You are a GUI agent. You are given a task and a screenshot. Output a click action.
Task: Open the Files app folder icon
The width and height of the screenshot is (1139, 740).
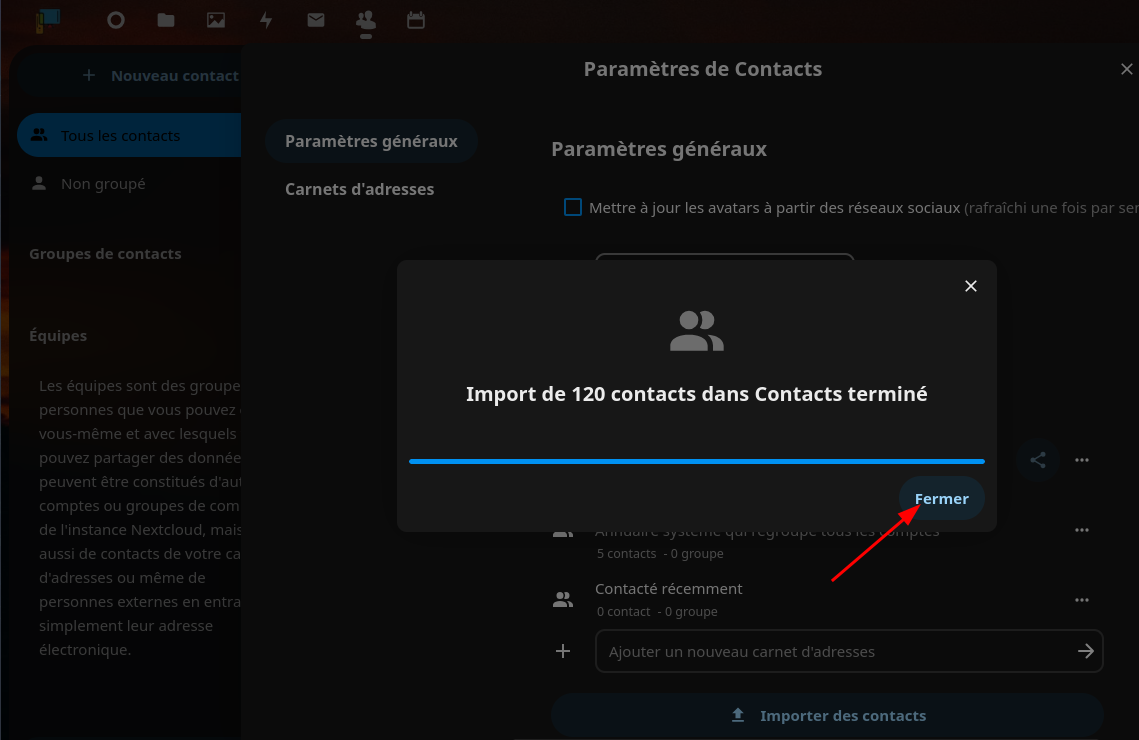click(166, 20)
